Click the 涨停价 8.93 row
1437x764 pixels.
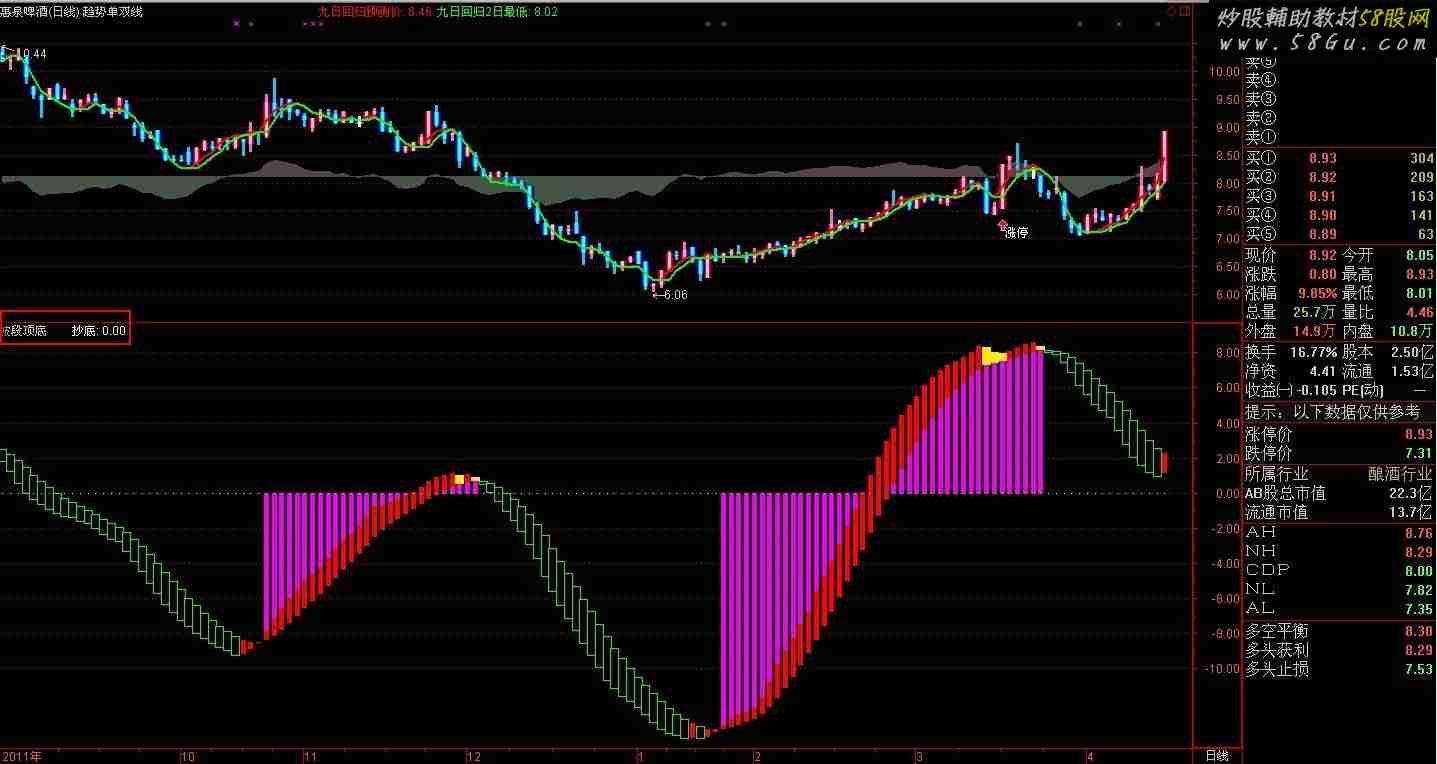tap(1339, 435)
